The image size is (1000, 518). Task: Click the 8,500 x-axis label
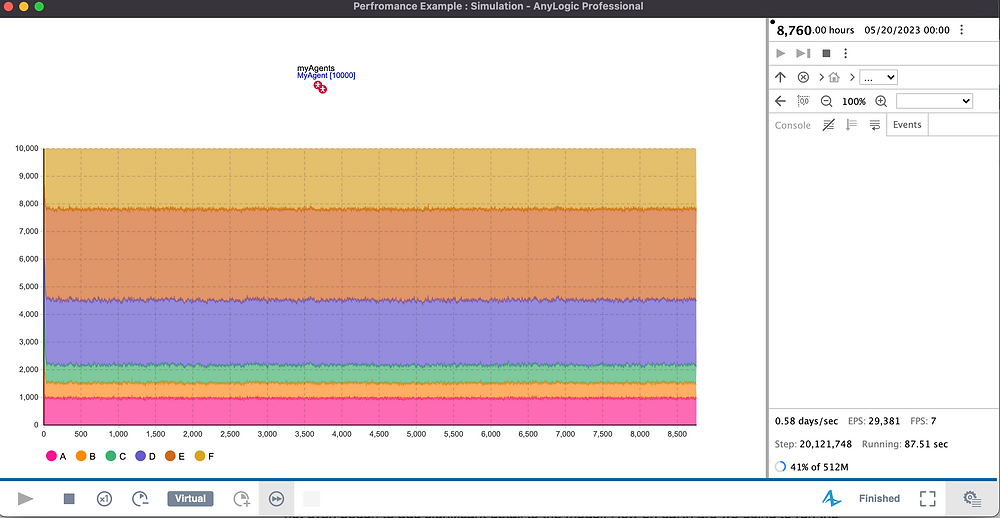[677, 434]
